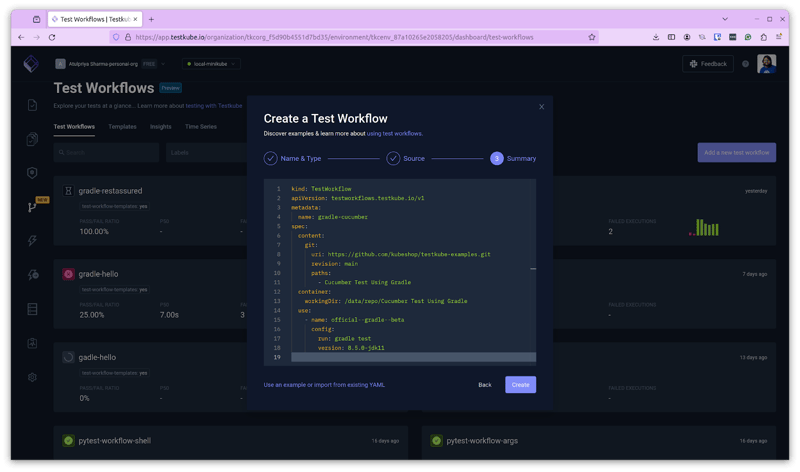
Task: Switch to the Templates tab
Action: coord(122,127)
